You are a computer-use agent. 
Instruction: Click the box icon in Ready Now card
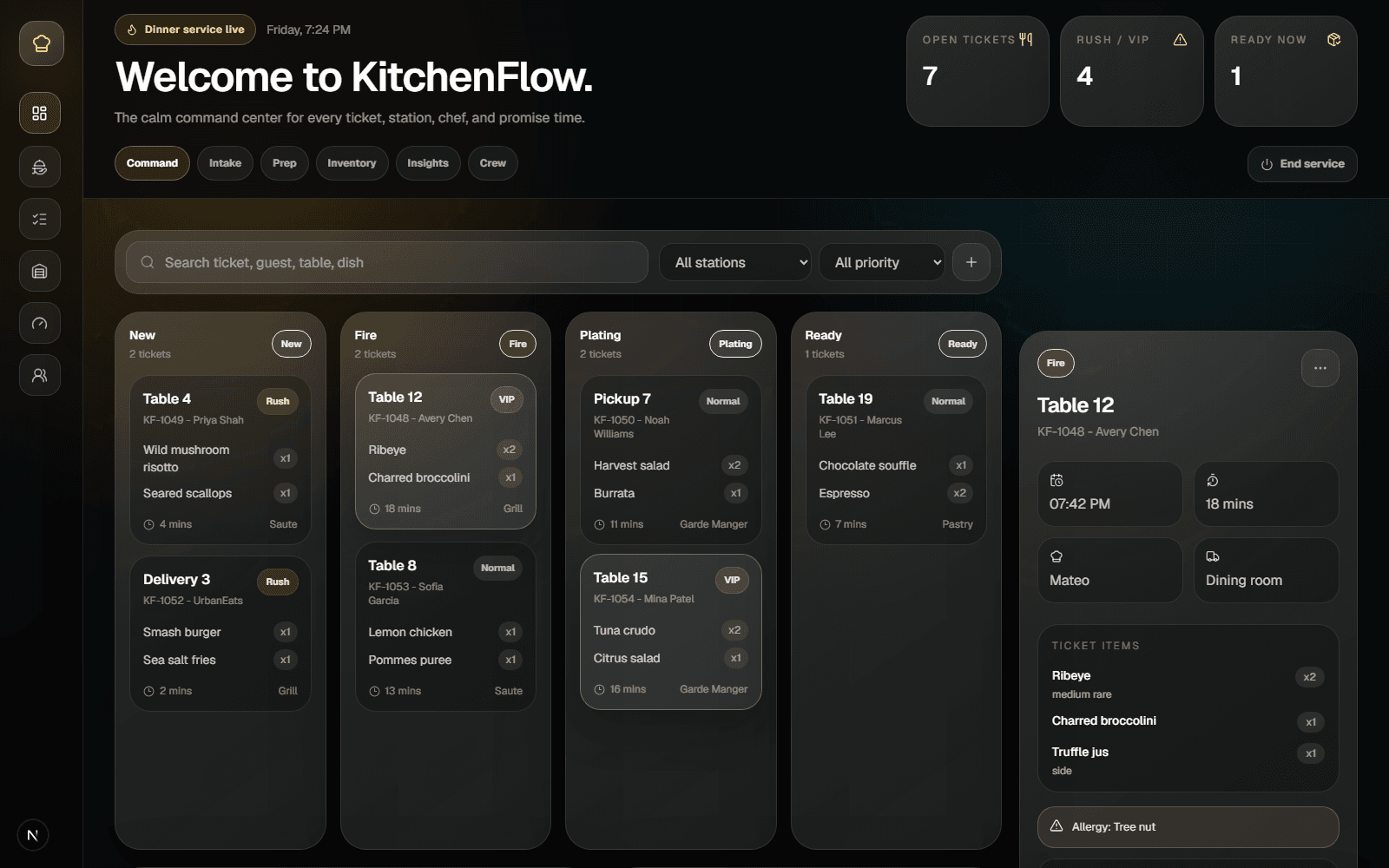[x=1334, y=39]
